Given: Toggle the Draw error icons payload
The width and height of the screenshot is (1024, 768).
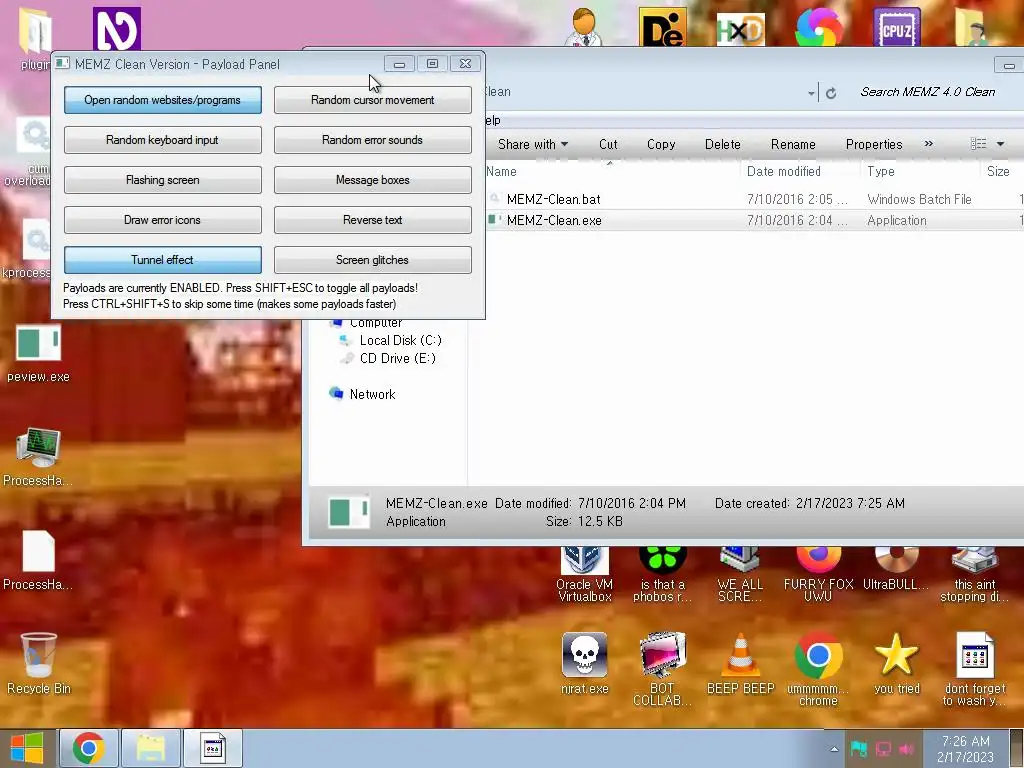Looking at the screenshot, I should [x=163, y=220].
